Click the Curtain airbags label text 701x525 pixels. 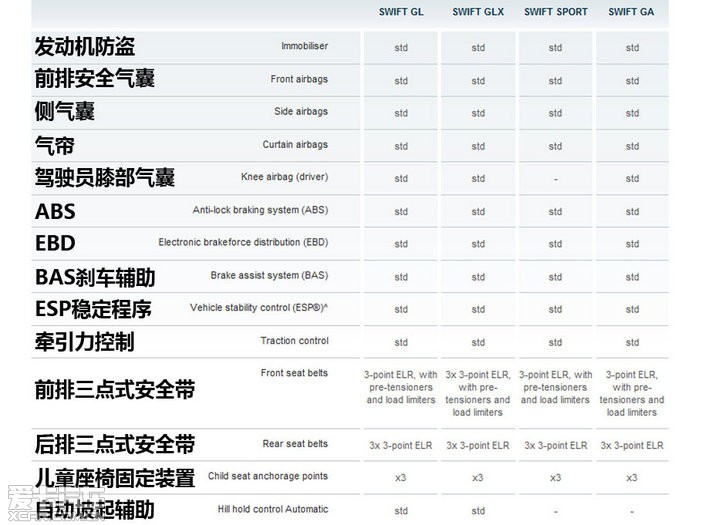click(x=294, y=145)
